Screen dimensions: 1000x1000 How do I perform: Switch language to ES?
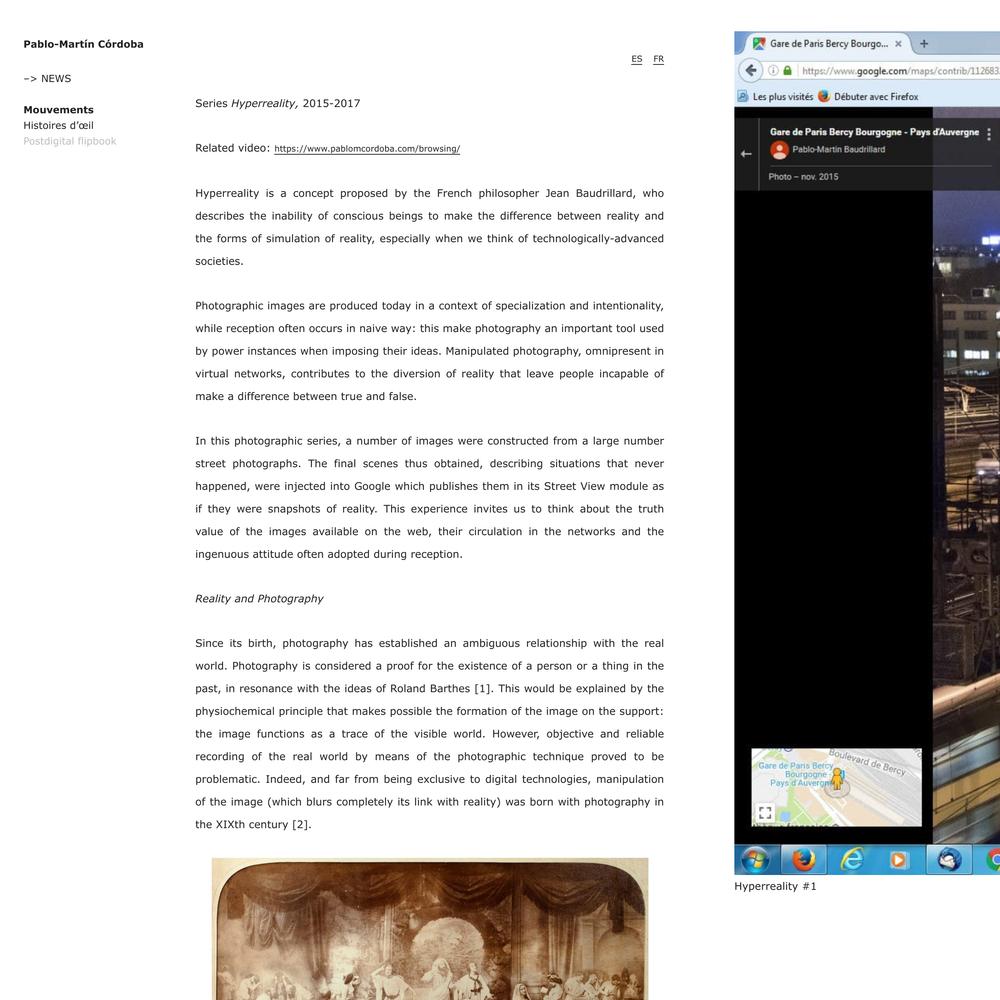point(636,59)
